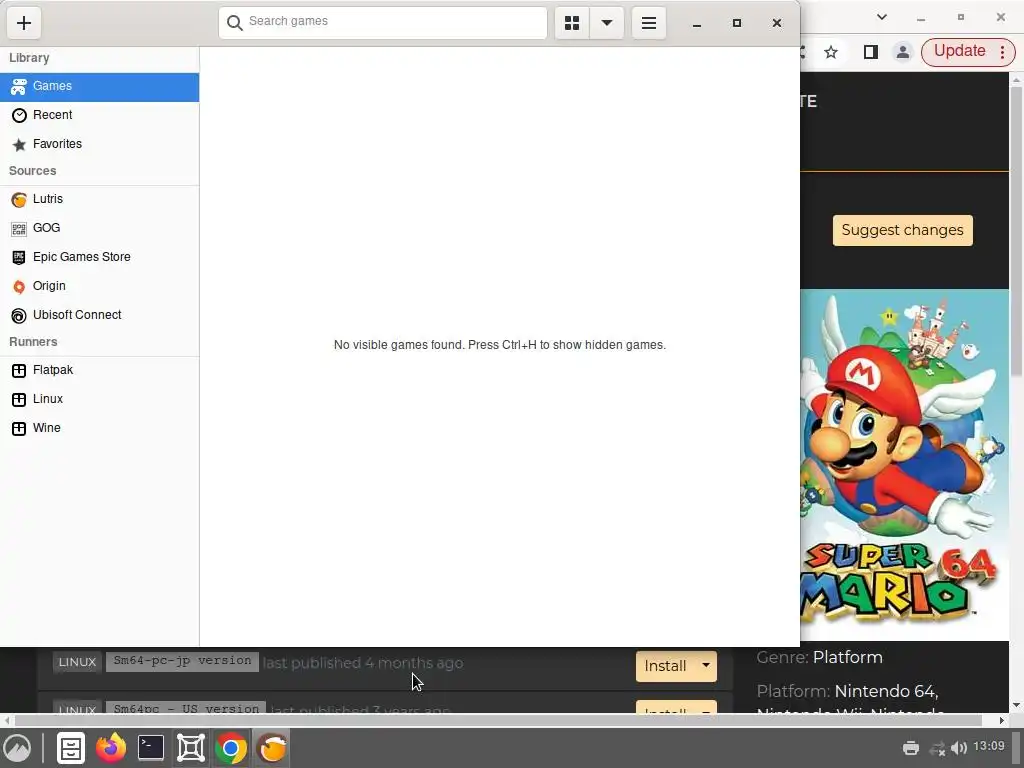Open the Lutris hamburger menu
This screenshot has height=768, width=1024.
[648, 23]
